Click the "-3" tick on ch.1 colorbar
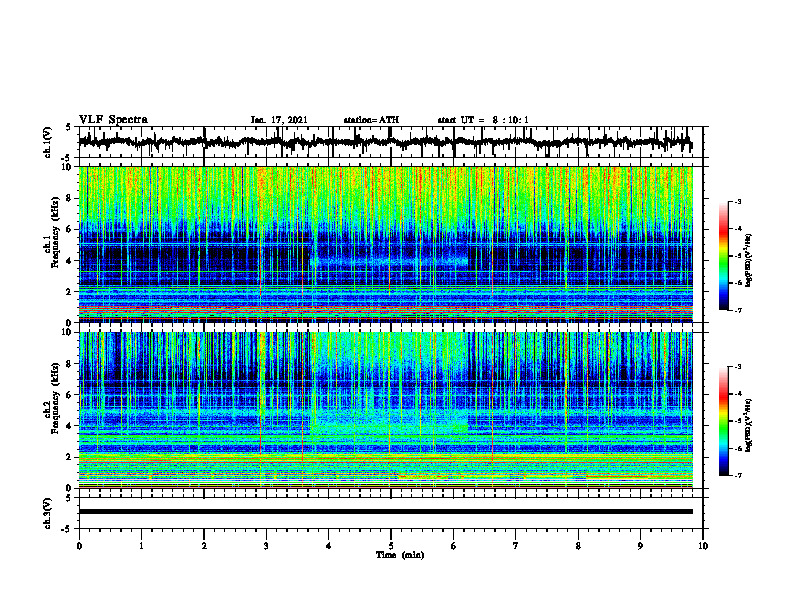The height and width of the screenshot is (612, 792). 738,201
